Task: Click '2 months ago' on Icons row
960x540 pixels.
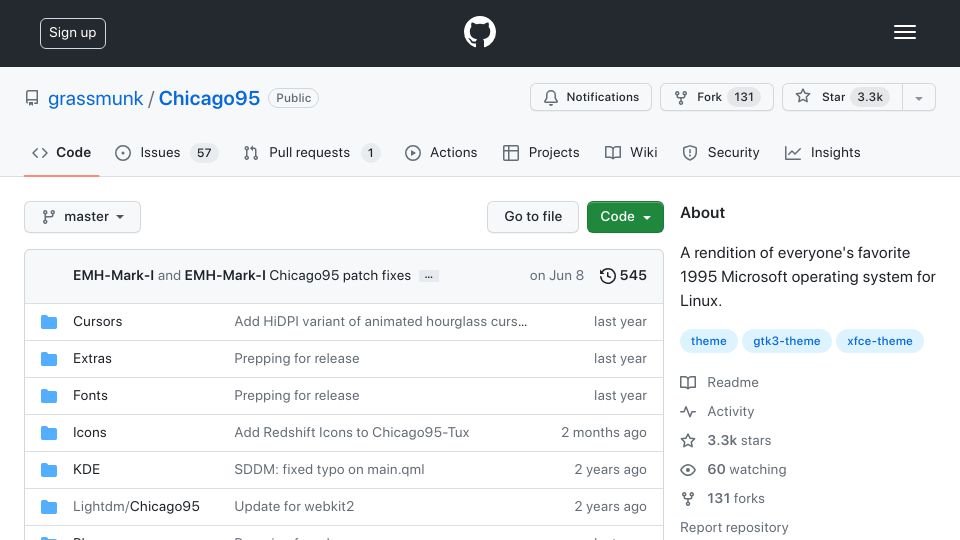Action: click(604, 432)
